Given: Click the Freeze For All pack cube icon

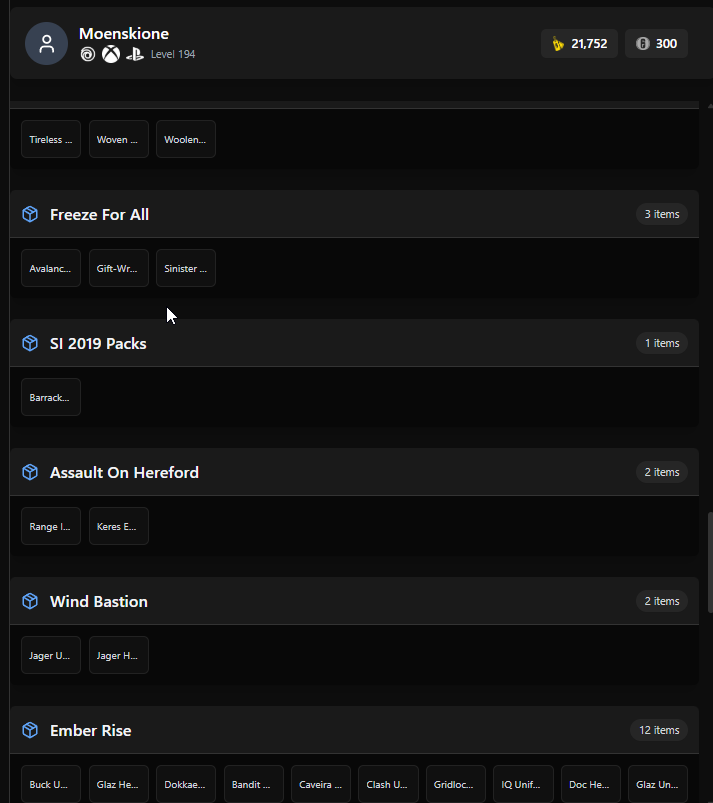Looking at the screenshot, I should [x=30, y=214].
